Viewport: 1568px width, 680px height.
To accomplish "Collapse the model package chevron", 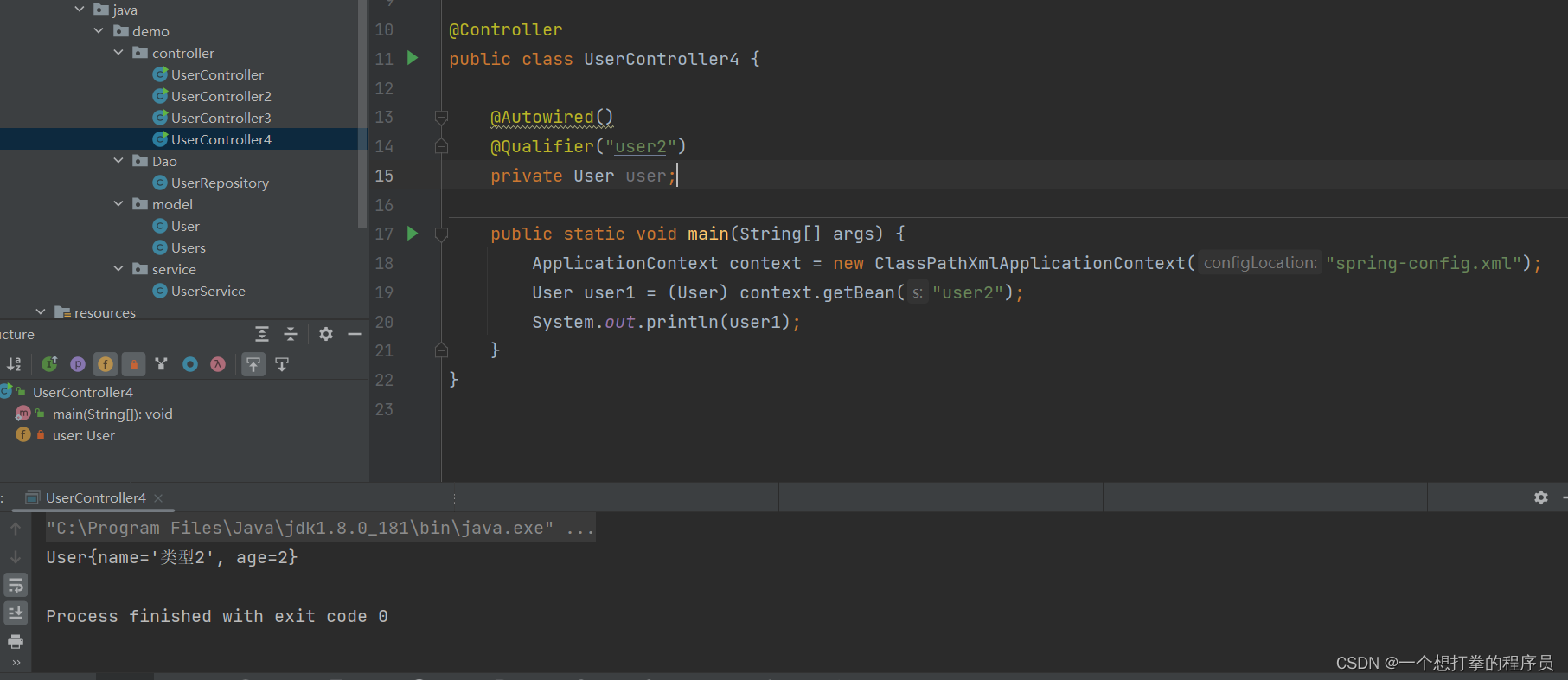I will coord(118,204).
